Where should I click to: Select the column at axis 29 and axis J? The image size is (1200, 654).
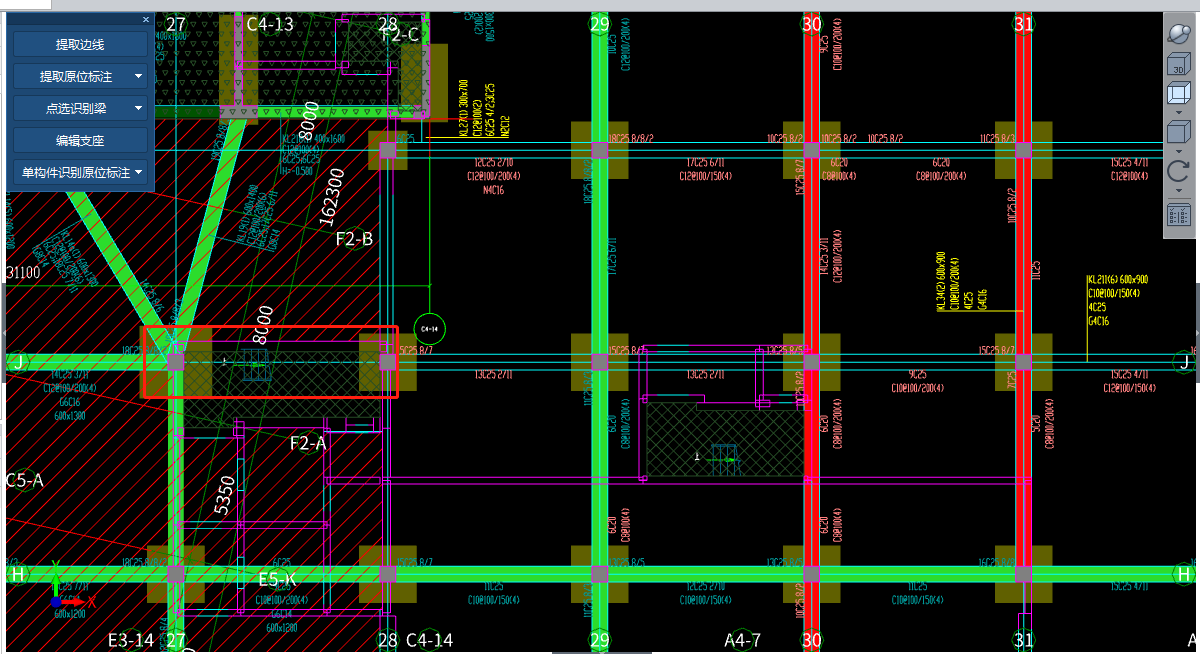pos(600,362)
